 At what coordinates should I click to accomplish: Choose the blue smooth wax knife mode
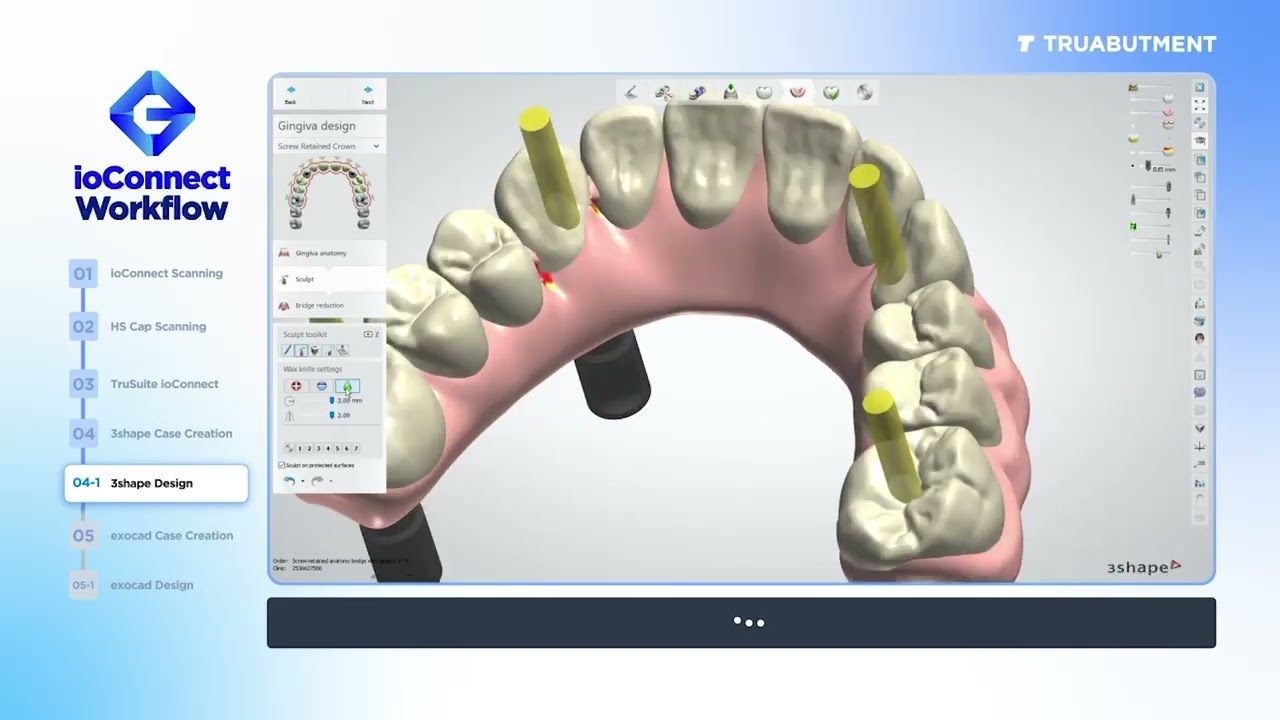322,386
